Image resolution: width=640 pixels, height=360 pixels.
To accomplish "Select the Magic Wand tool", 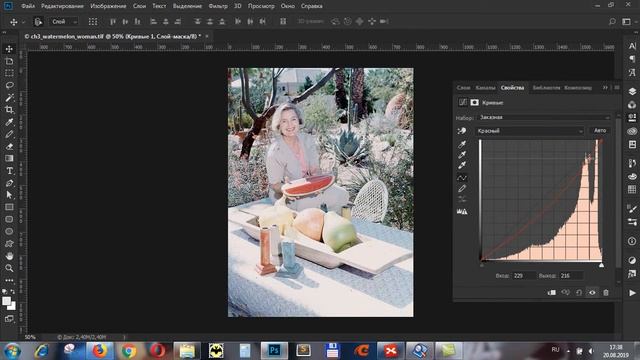I will (9, 98).
